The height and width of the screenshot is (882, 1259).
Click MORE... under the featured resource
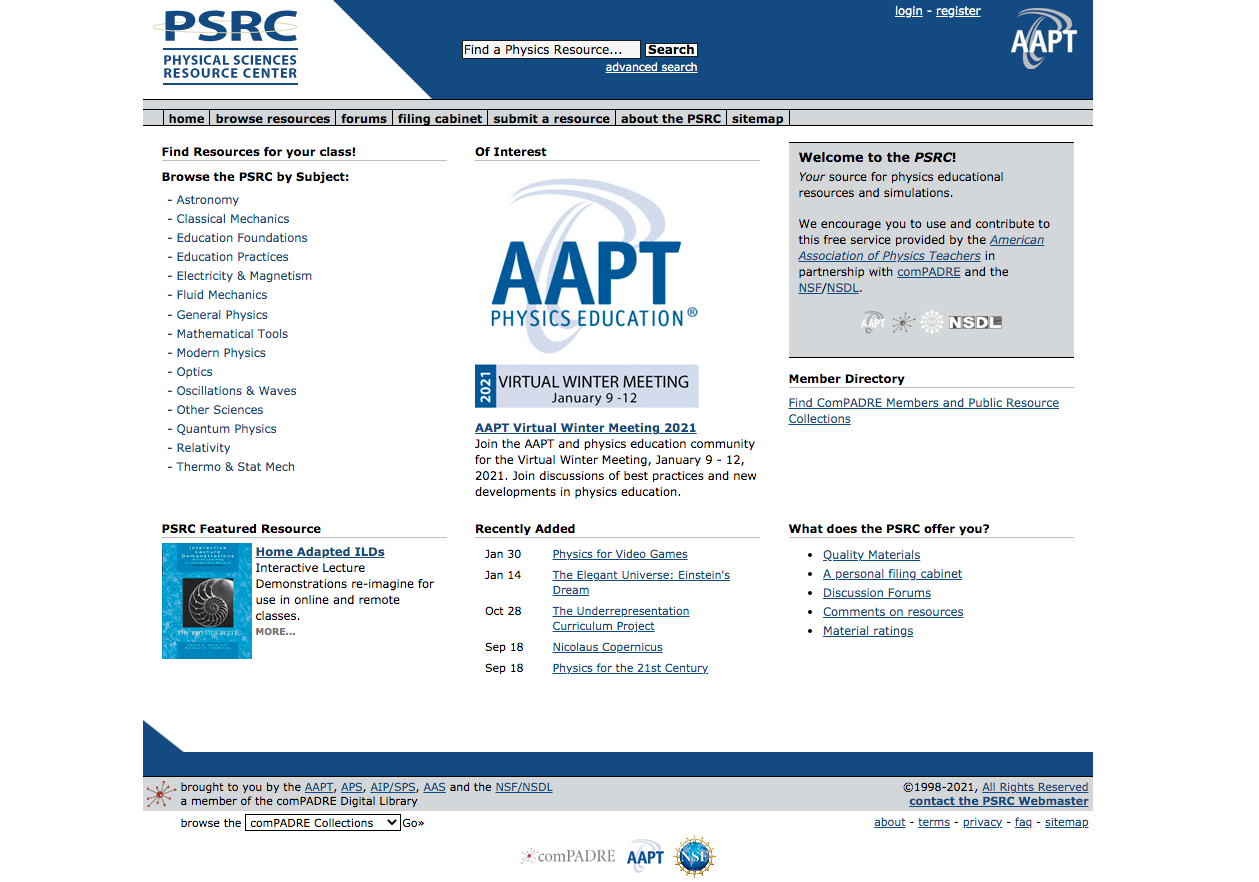pos(276,632)
